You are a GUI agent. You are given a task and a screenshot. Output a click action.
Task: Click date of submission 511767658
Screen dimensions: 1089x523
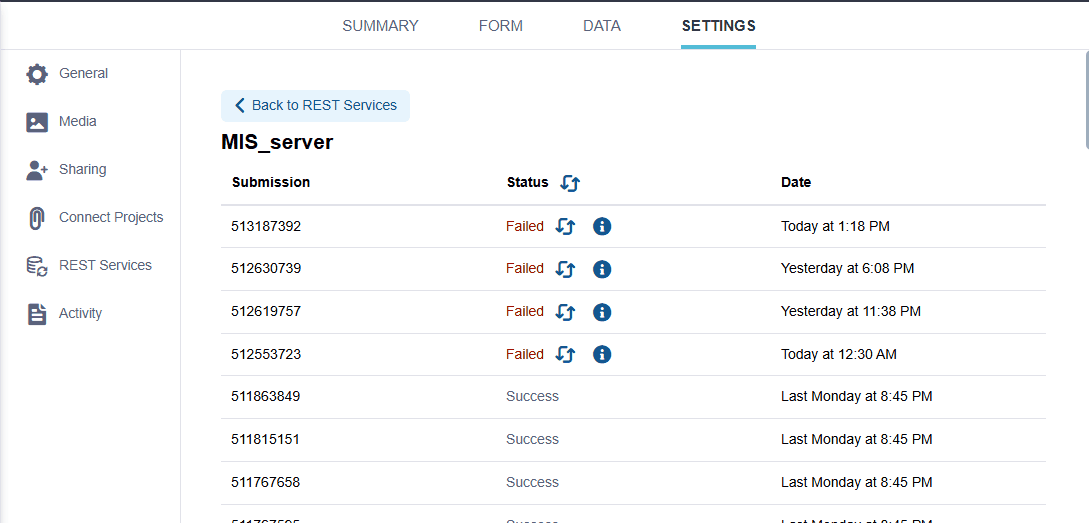click(857, 482)
